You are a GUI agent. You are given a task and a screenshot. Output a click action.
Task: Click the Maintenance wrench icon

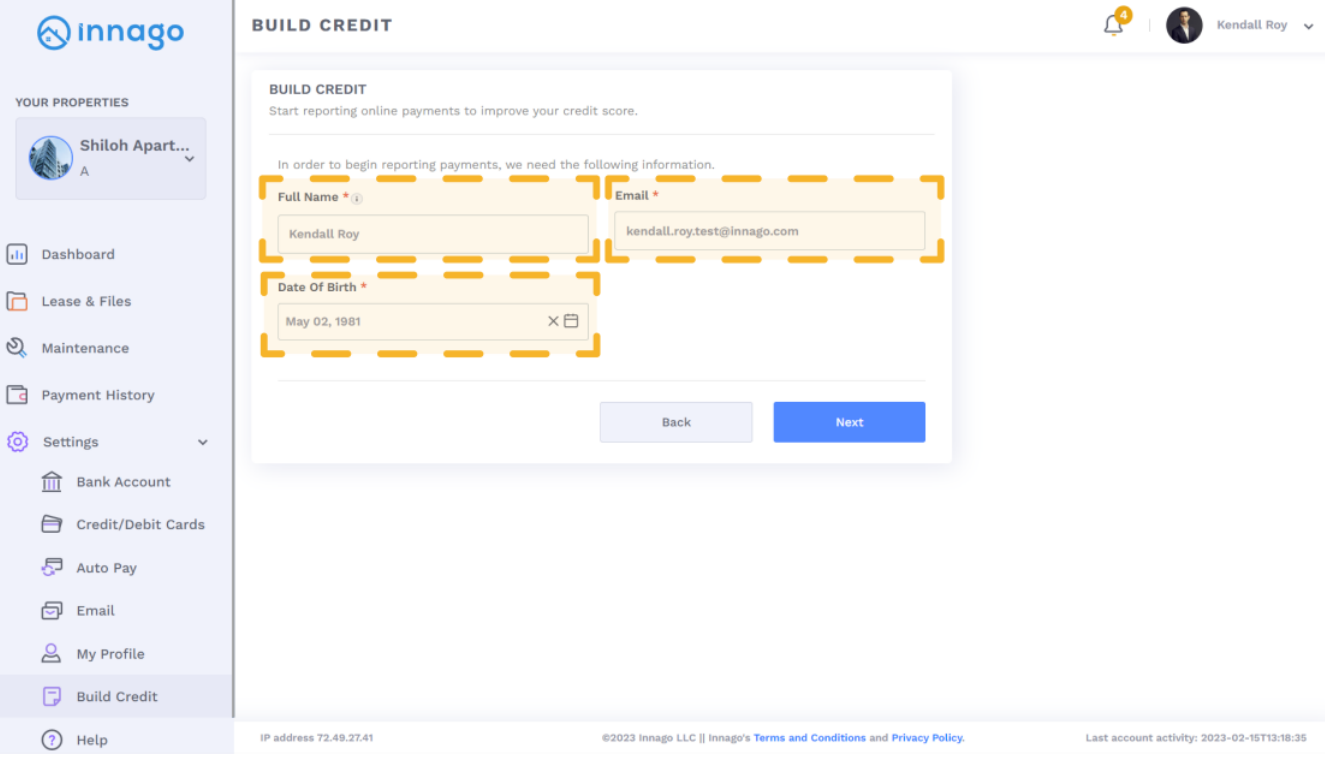pyautogui.click(x=17, y=348)
